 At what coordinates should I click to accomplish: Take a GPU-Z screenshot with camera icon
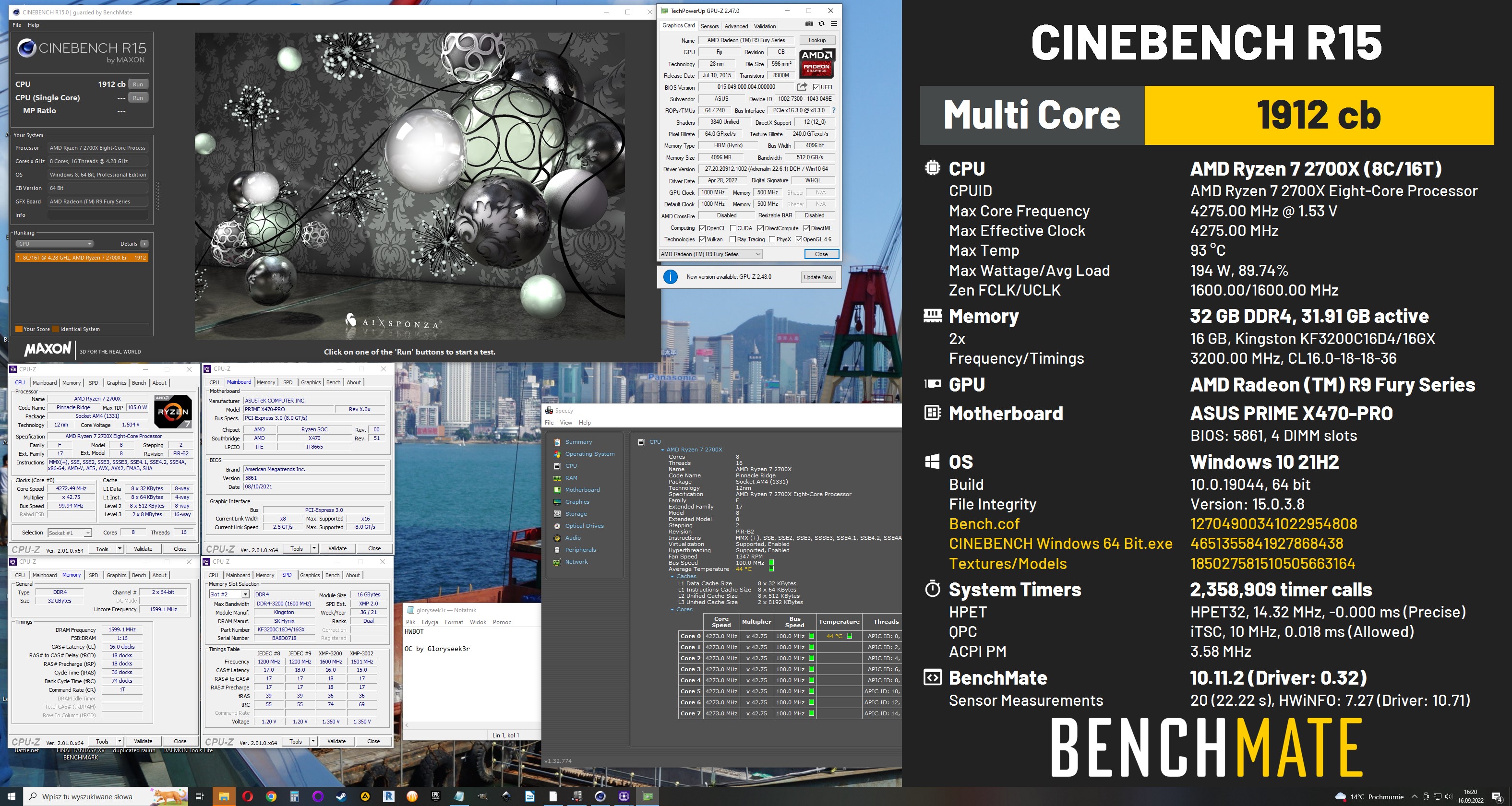(809, 24)
